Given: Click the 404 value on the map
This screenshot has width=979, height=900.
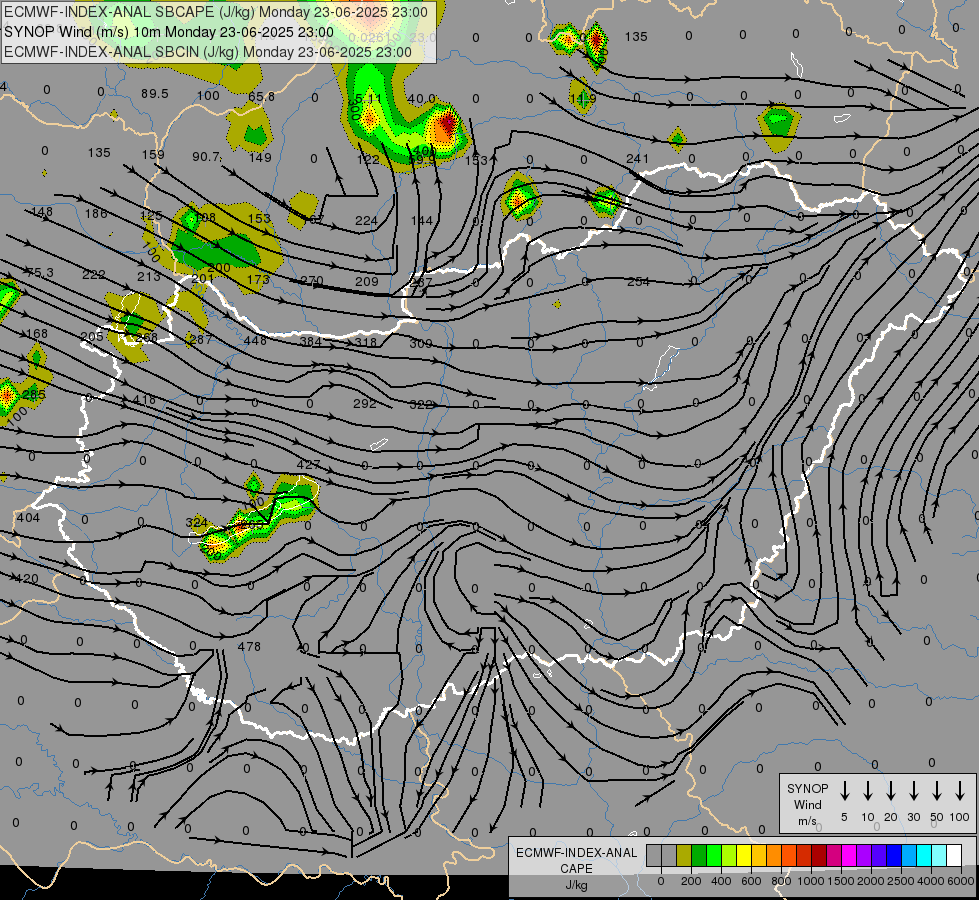Looking at the screenshot, I should click(x=28, y=517).
